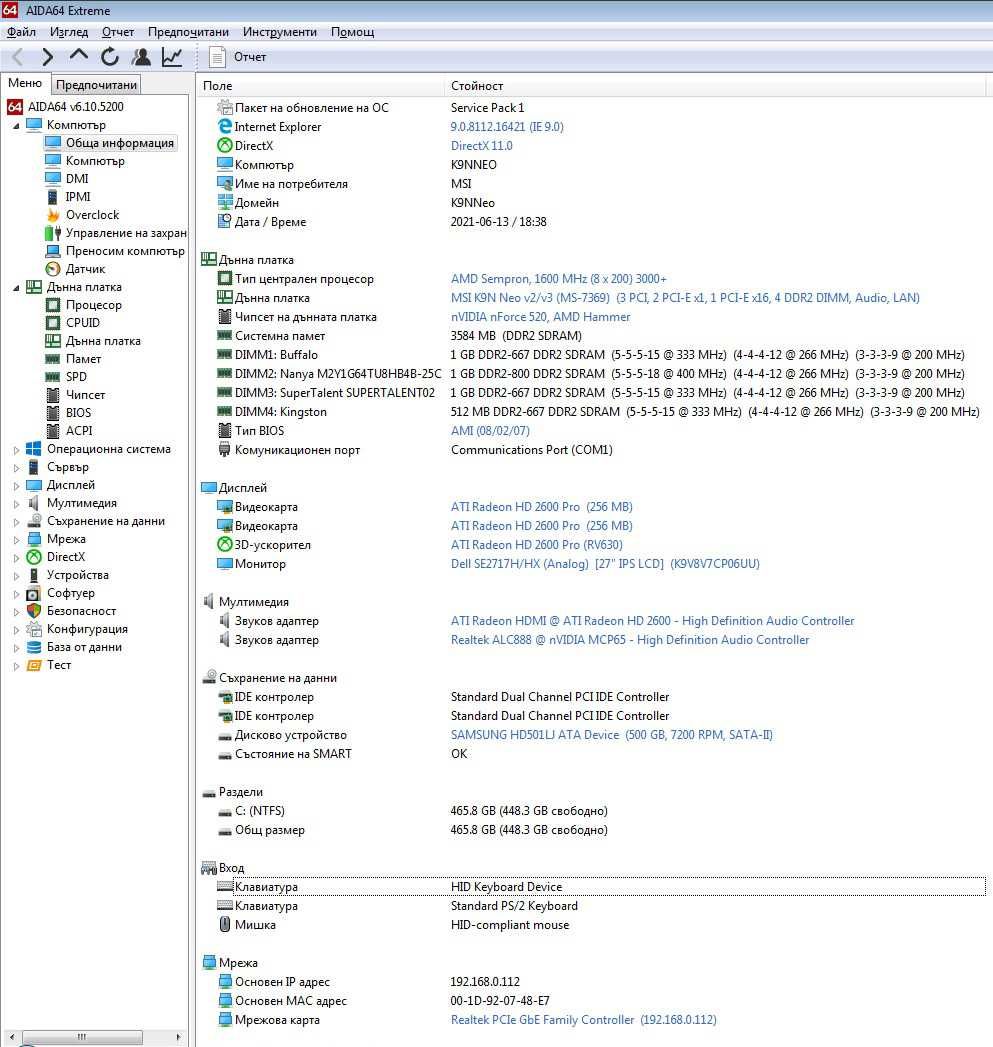The image size is (993, 1047).
Task: Click Realtek PCIe GbE Family Controller link
Action: click(x=583, y=1020)
